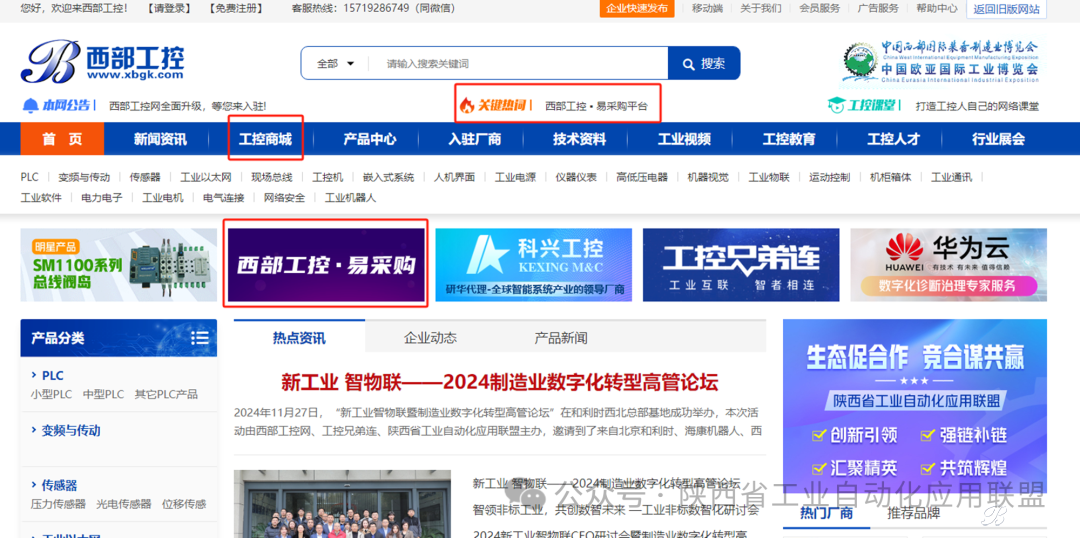Screen dimensions: 1080x538
Task: Click the 工控课堂 graduation cap icon
Action: point(836,105)
